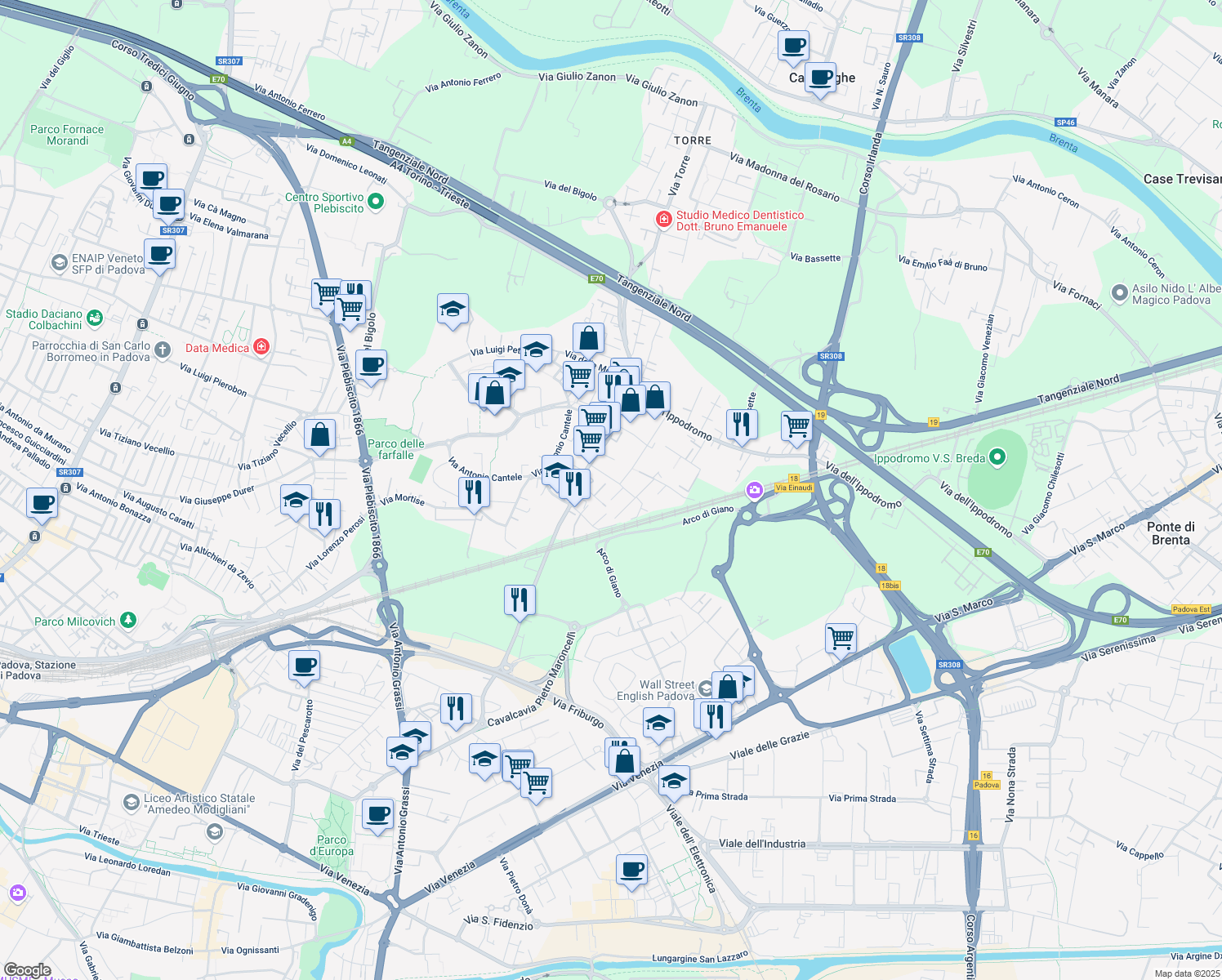Click the Ippodromo V.S. Breda green pin
1222x980 pixels.
(997, 457)
